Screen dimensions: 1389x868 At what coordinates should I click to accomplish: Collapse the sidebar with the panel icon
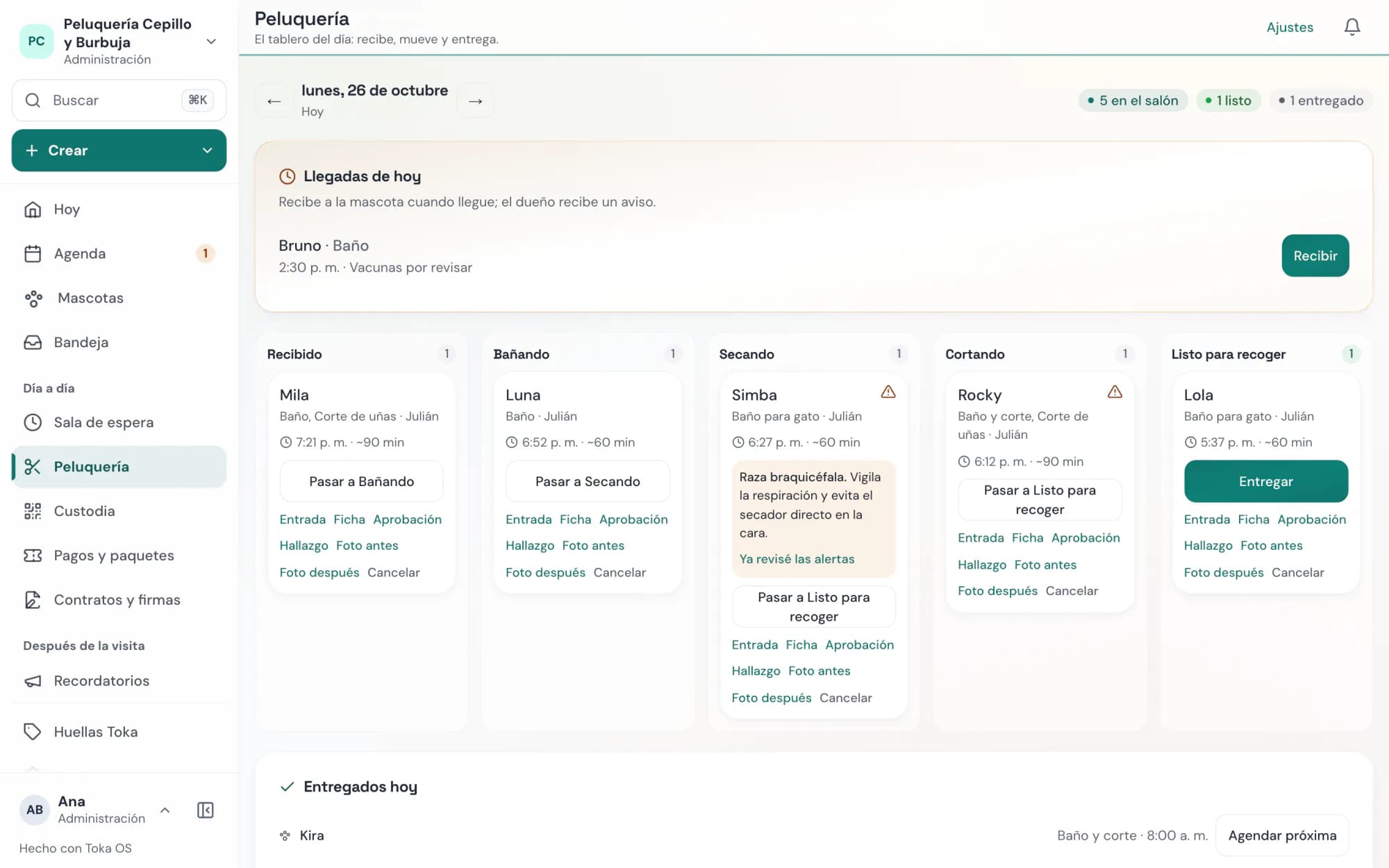[x=206, y=810]
